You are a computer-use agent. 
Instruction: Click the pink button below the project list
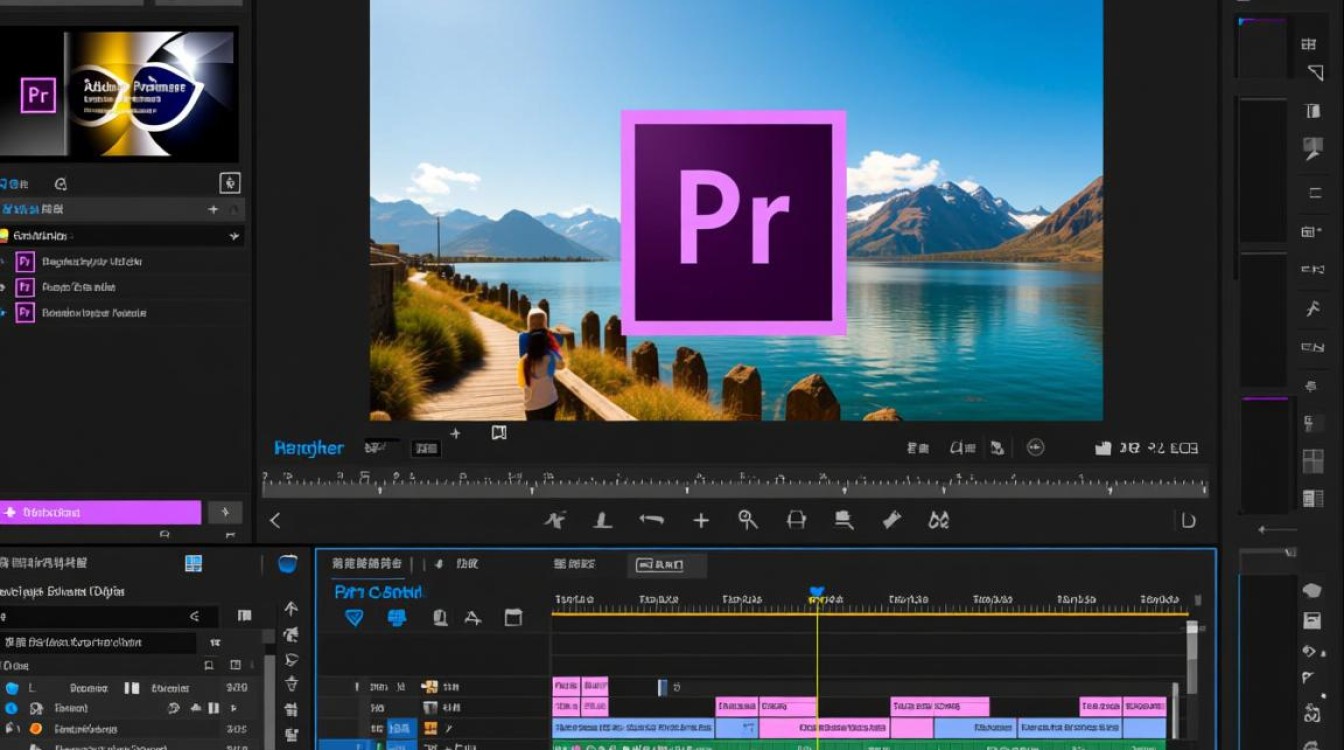point(100,512)
